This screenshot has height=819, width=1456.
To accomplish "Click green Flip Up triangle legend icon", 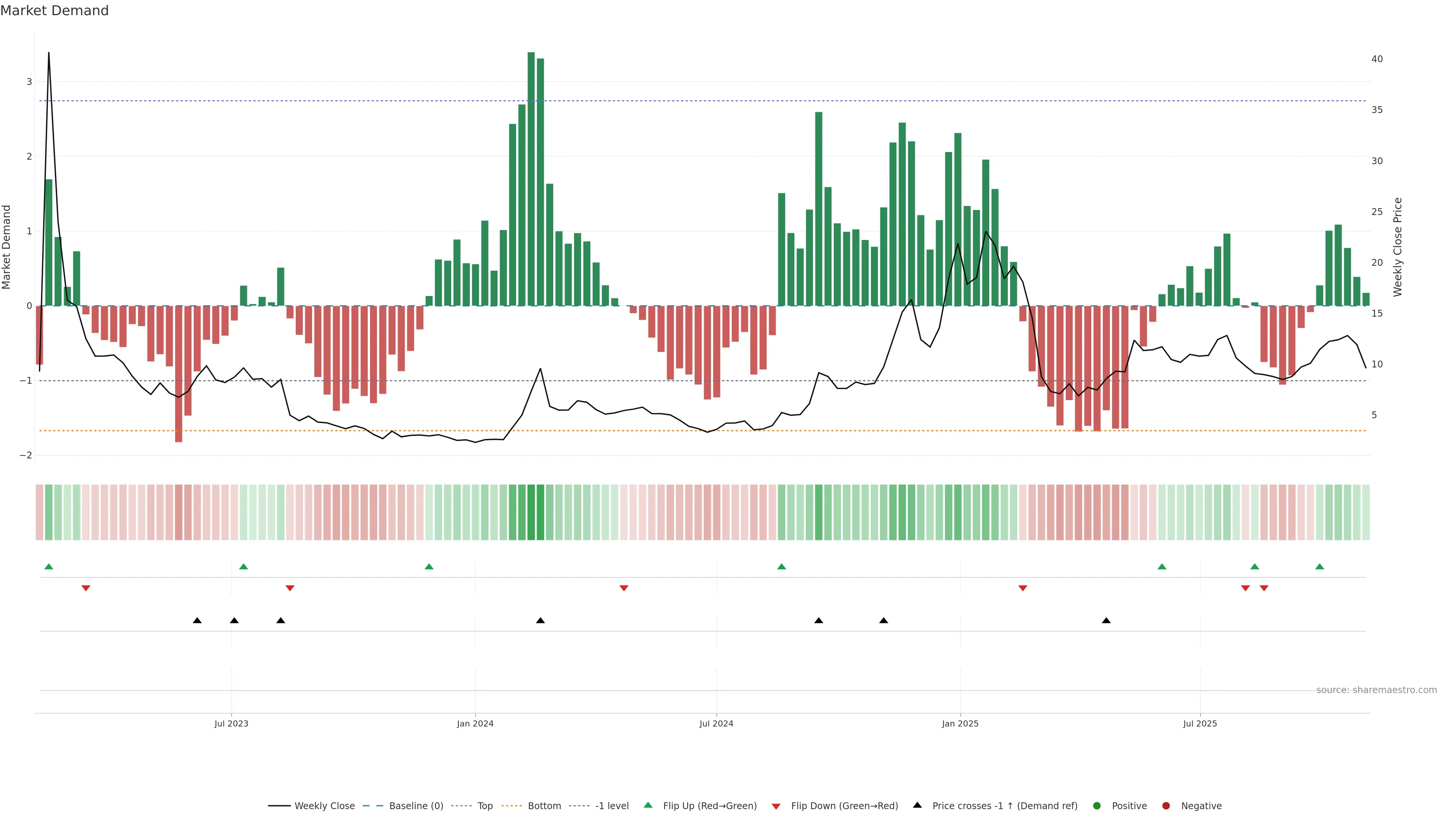I will click(x=648, y=805).
